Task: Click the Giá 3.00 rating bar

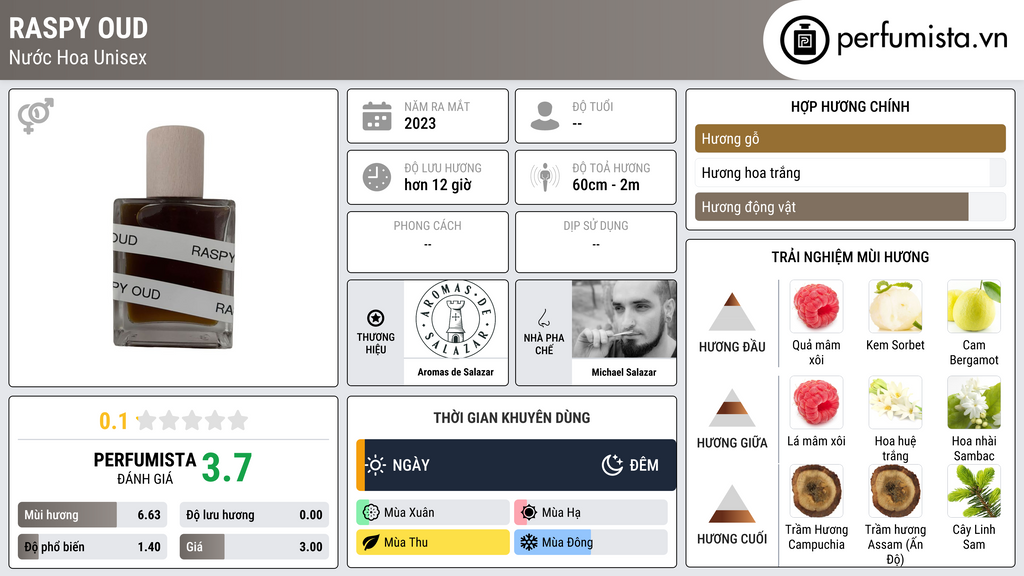Action: (254, 547)
